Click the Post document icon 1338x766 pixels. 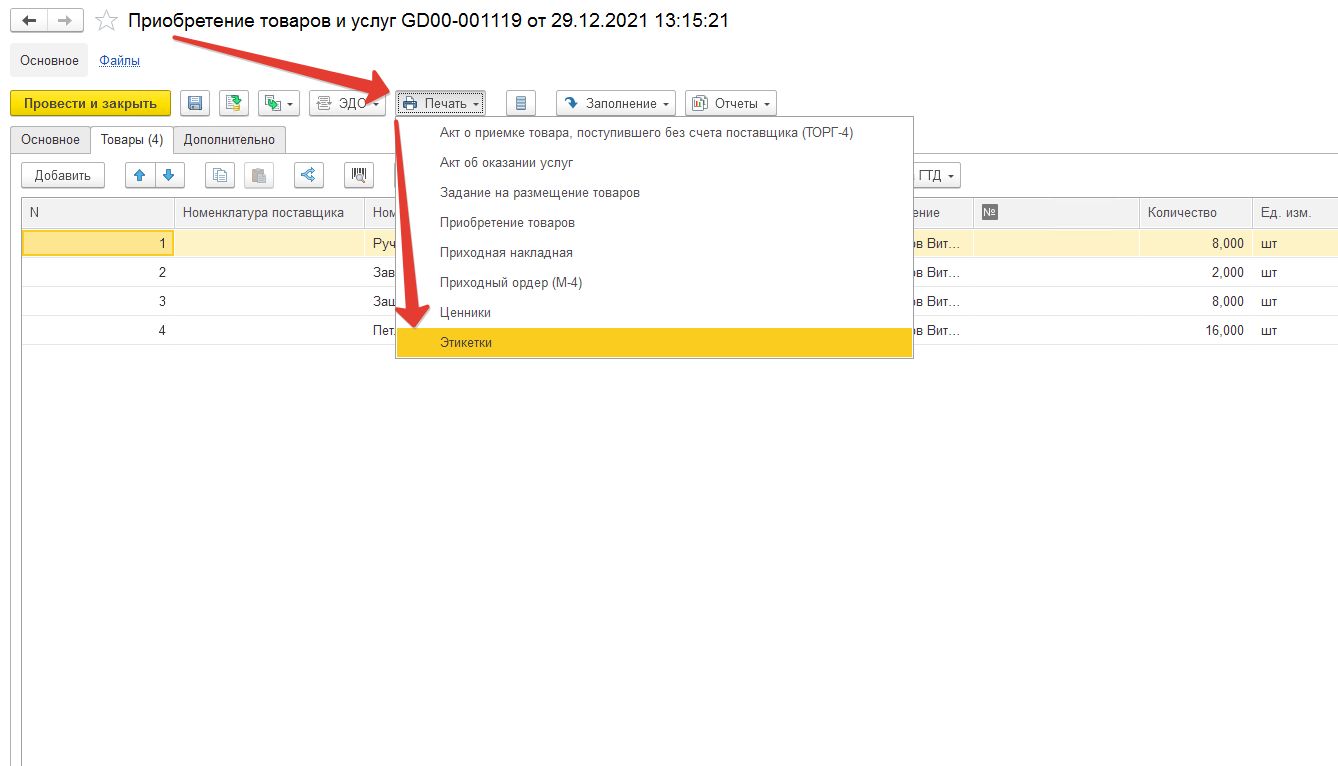234,103
